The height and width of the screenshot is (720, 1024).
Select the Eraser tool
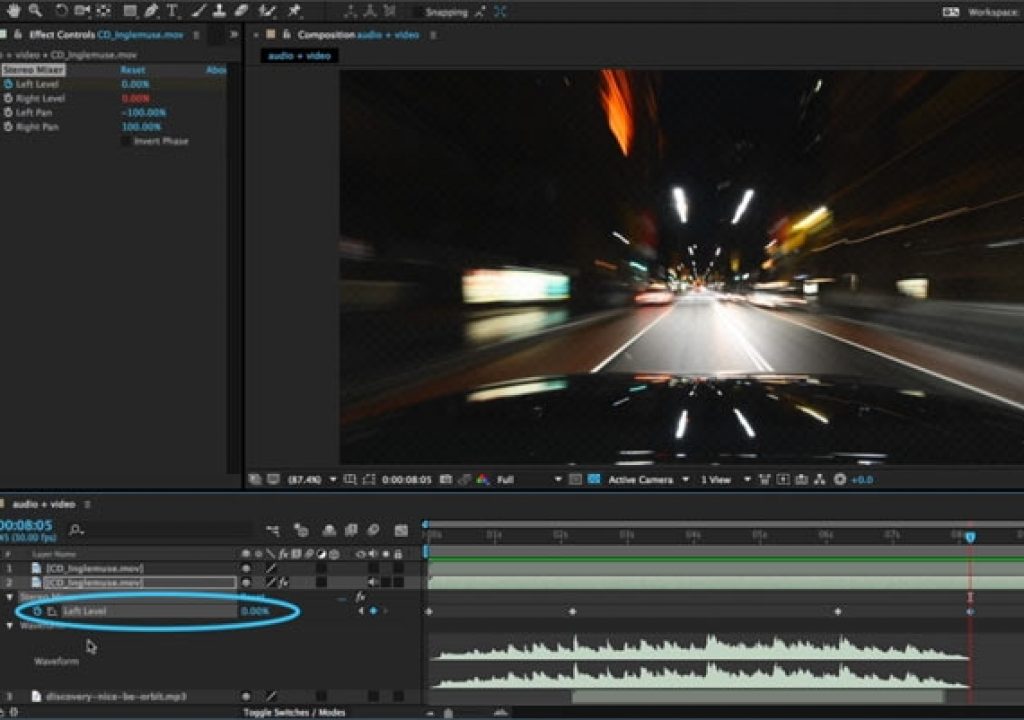(241, 10)
